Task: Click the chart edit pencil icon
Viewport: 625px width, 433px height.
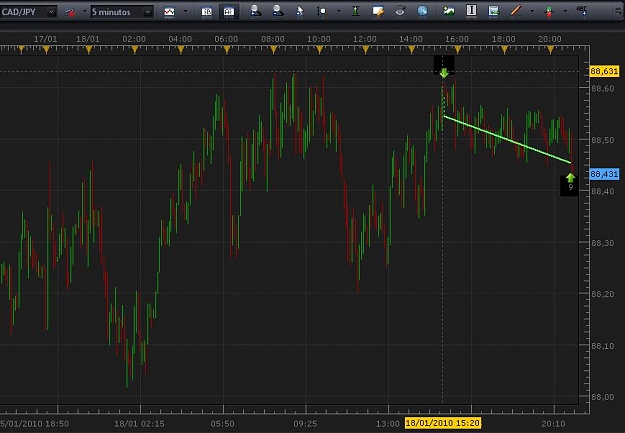Action: pyautogui.click(x=377, y=12)
